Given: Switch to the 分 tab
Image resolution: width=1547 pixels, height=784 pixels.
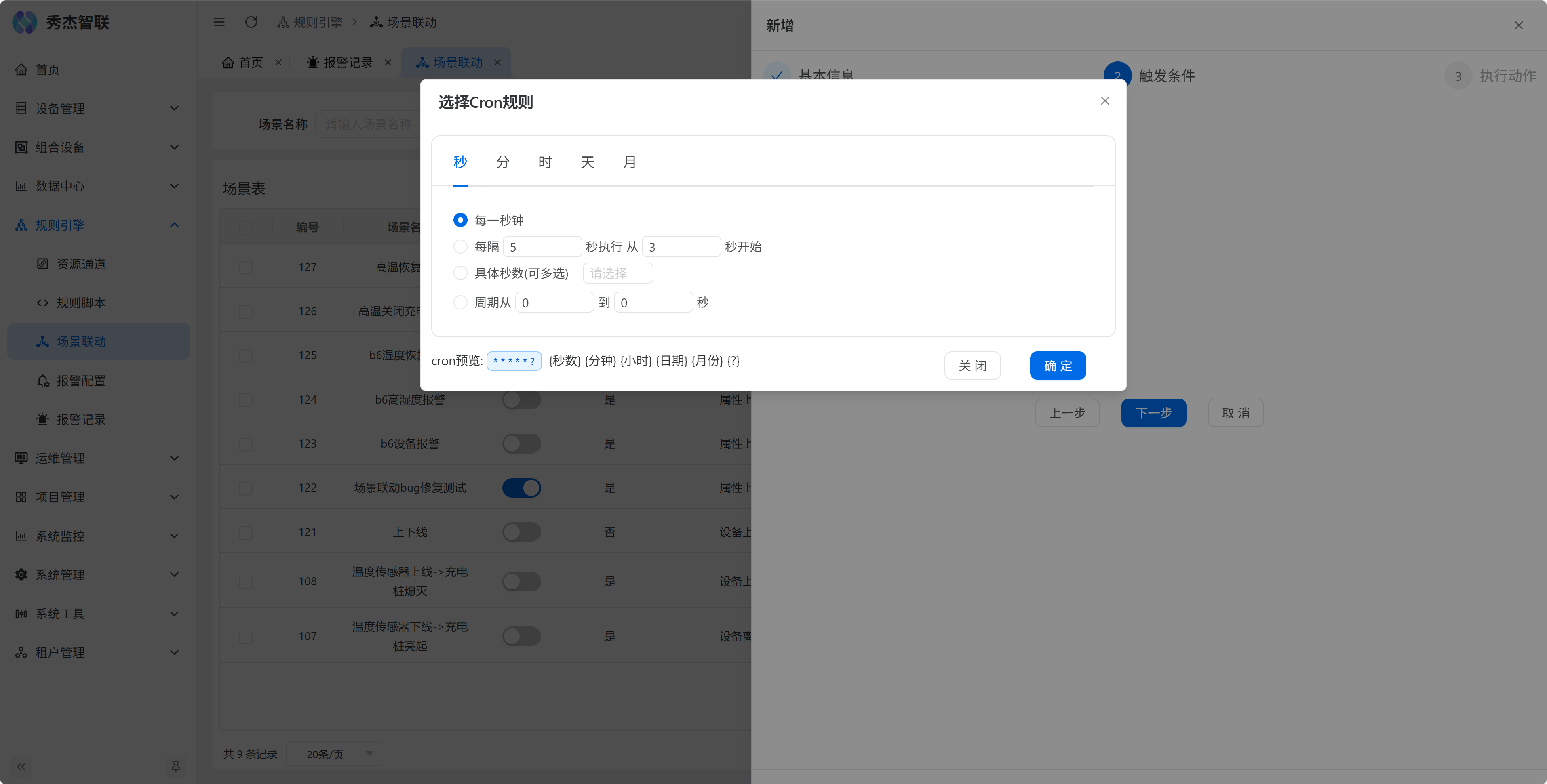Looking at the screenshot, I should click(x=502, y=162).
